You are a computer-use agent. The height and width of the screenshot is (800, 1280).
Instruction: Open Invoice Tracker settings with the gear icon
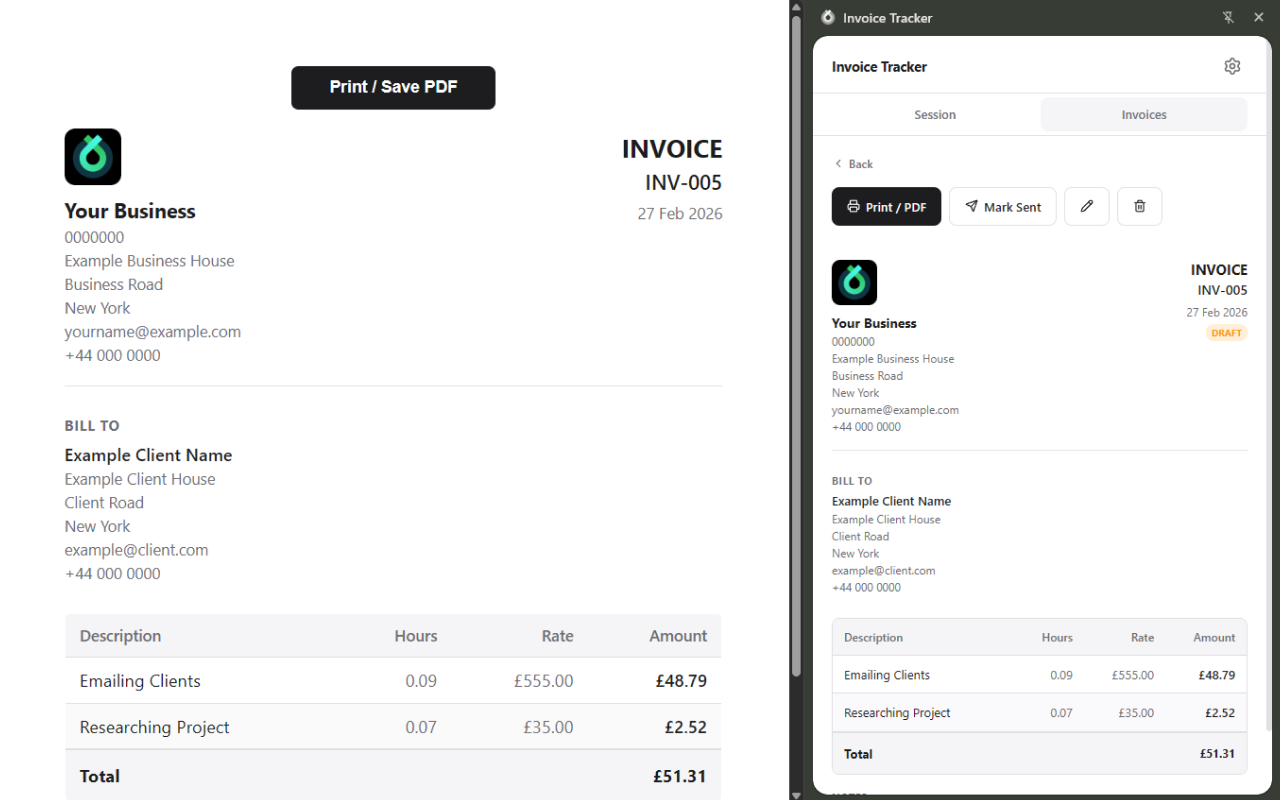[1232, 66]
